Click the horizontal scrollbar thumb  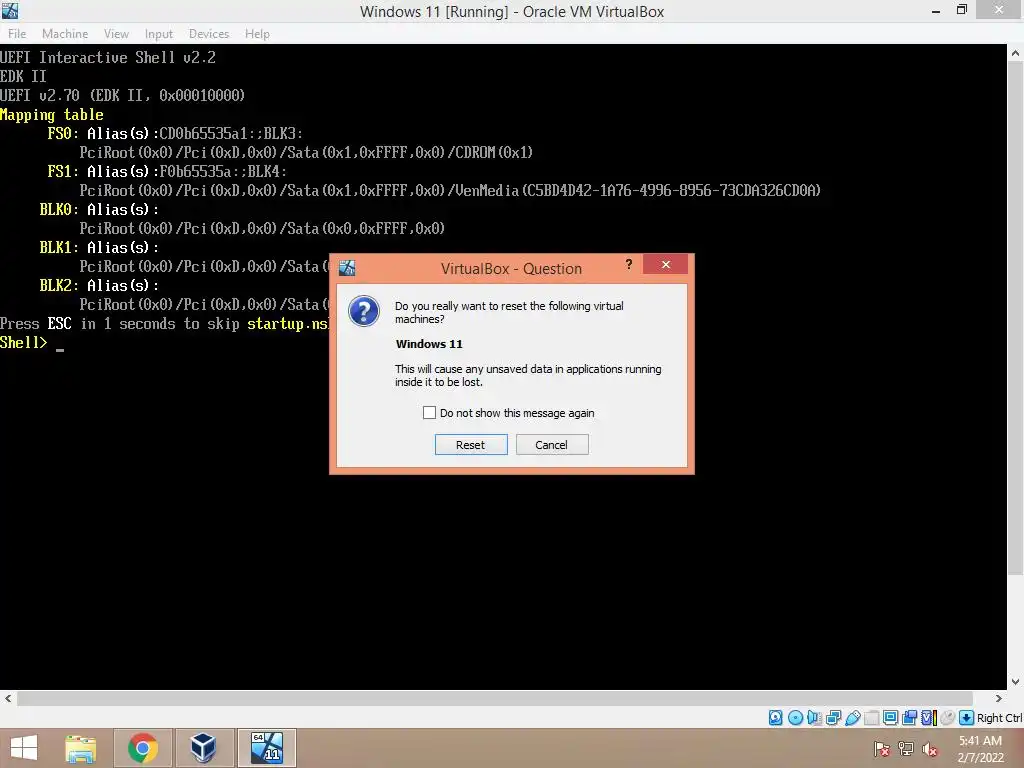495,698
